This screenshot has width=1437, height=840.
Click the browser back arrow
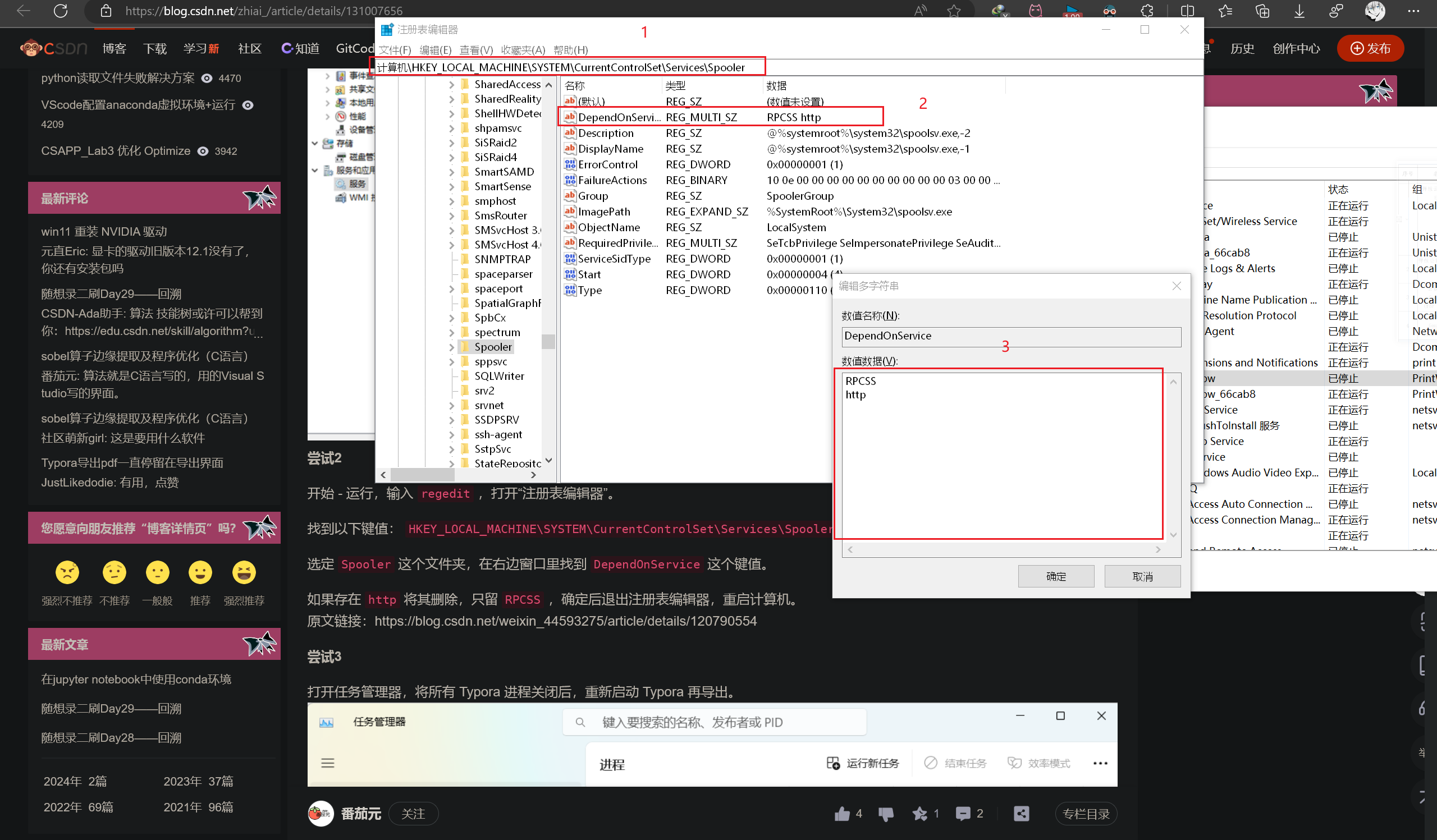point(23,11)
